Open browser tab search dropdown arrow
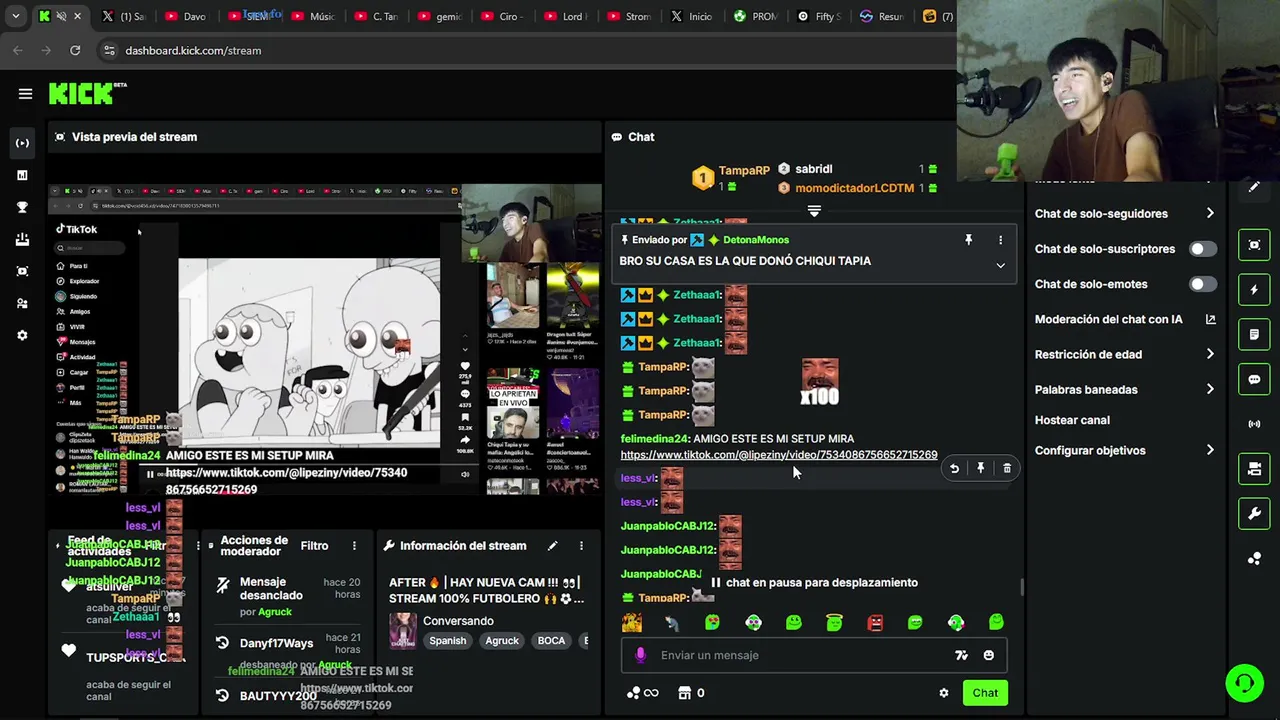This screenshot has height=720, width=1280. [15, 16]
